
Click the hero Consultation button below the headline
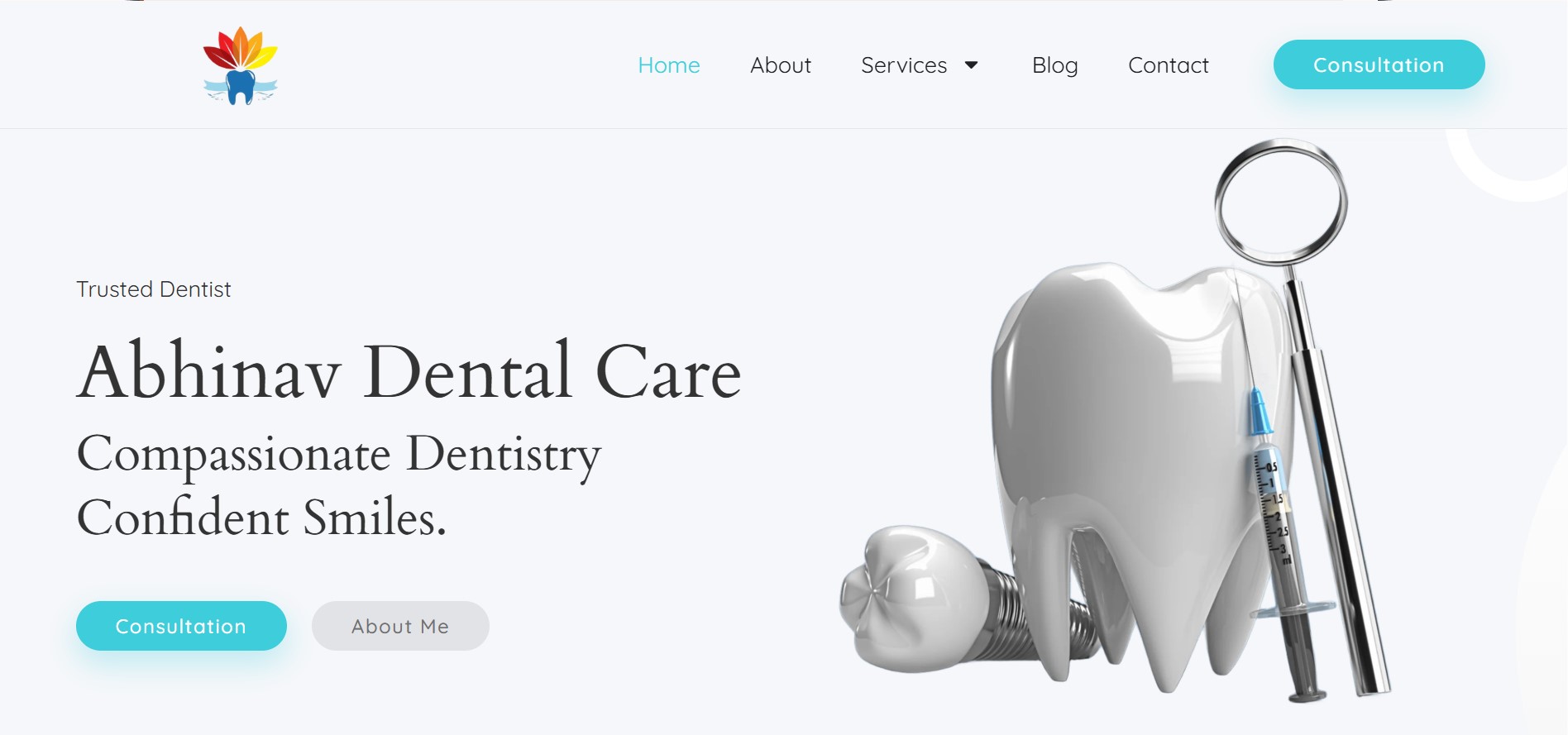click(x=181, y=626)
